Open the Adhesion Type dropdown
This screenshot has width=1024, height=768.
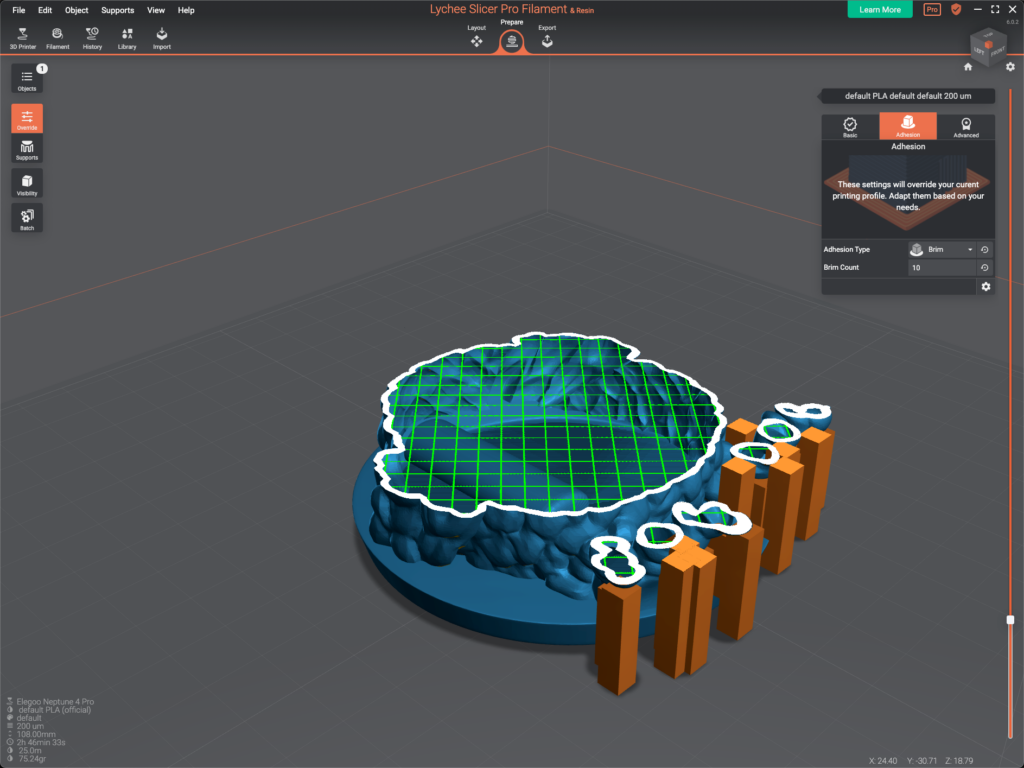pos(941,249)
